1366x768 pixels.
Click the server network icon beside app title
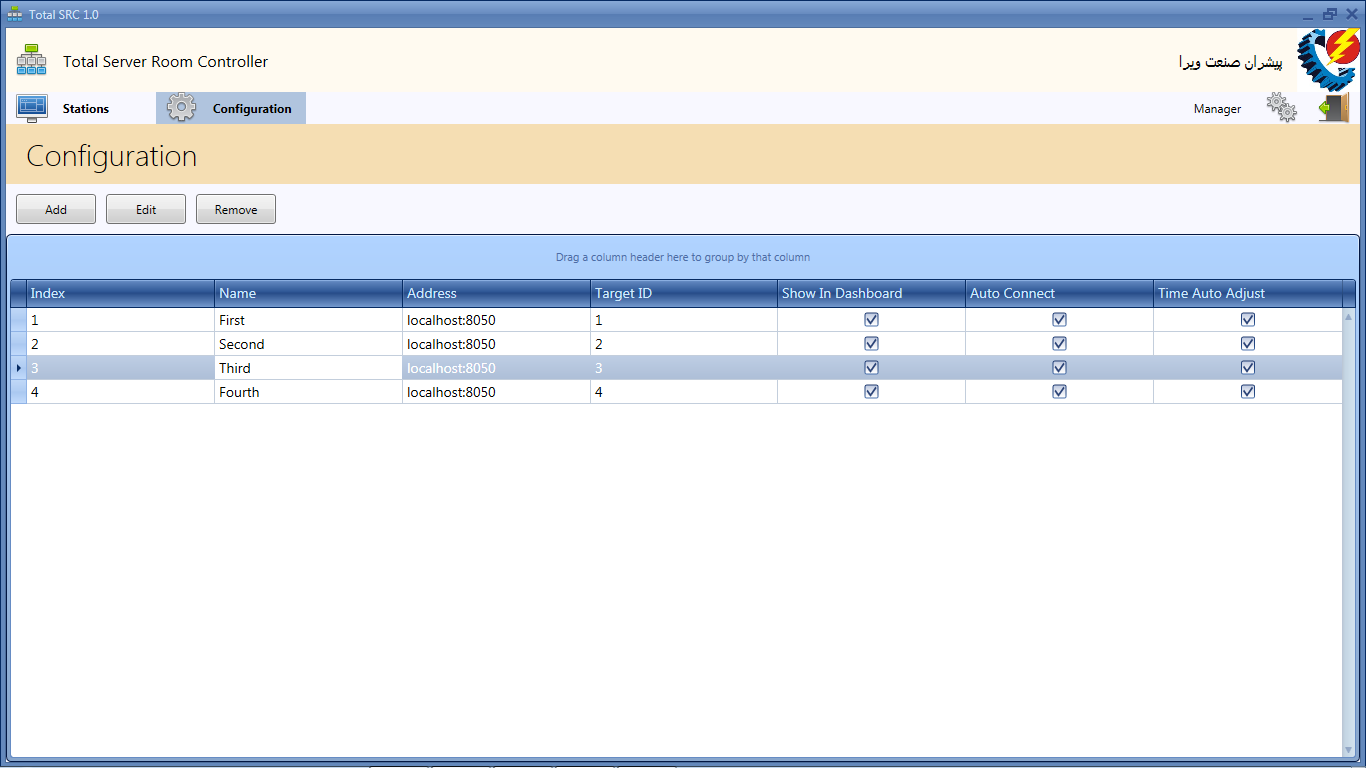pos(31,61)
